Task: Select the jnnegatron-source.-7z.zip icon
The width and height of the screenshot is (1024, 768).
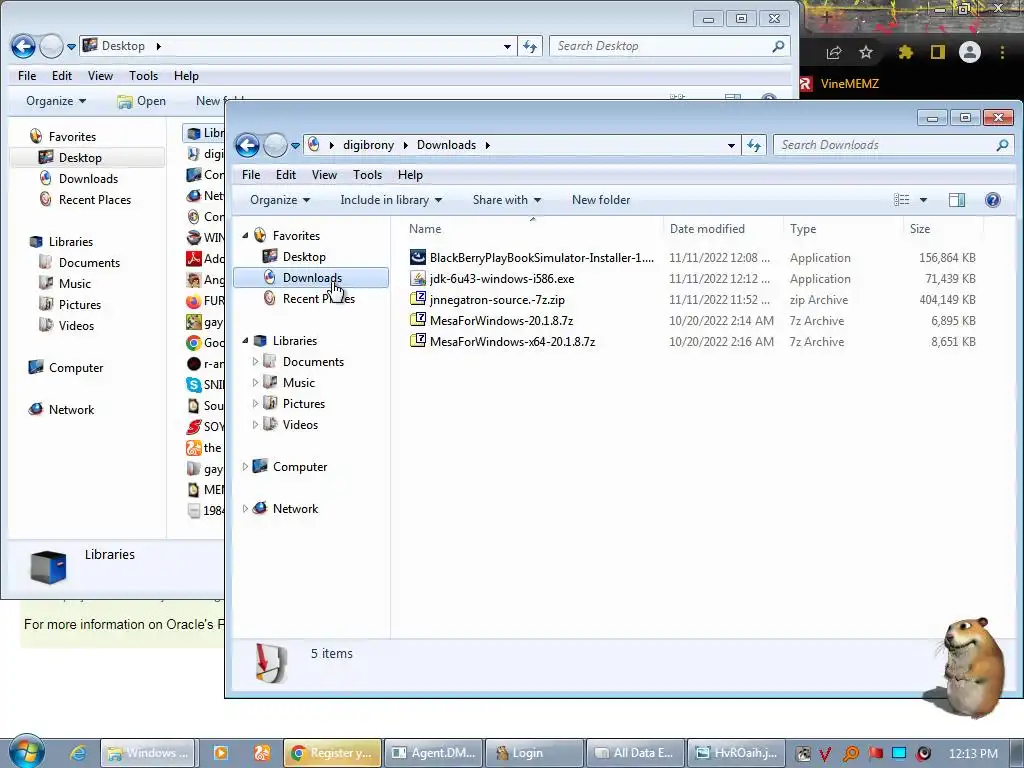Action: (x=418, y=299)
